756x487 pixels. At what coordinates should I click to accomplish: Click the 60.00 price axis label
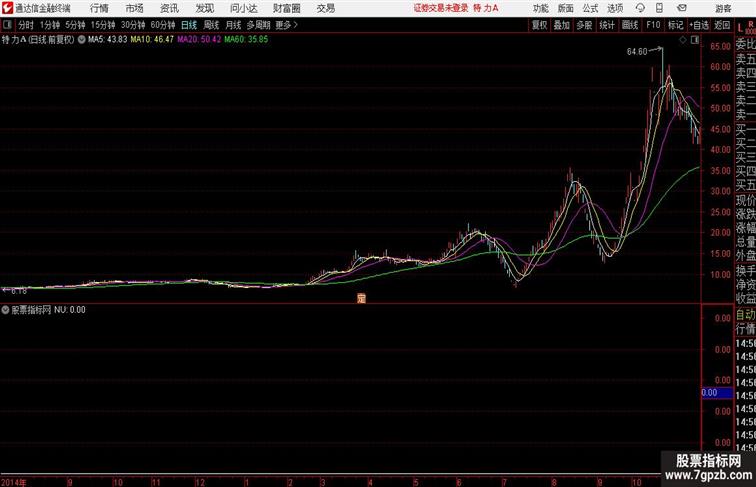click(720, 67)
